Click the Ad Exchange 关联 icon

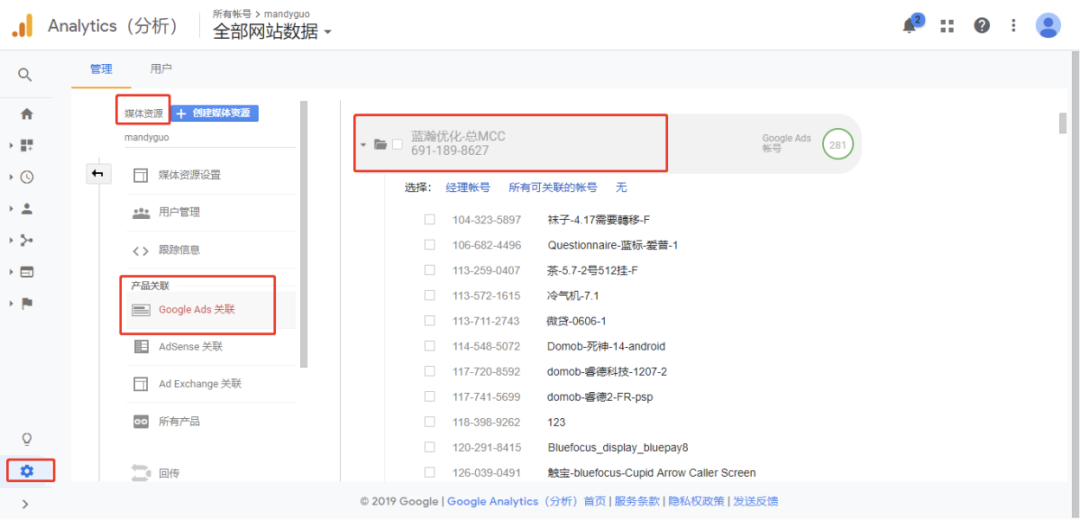tap(141, 384)
